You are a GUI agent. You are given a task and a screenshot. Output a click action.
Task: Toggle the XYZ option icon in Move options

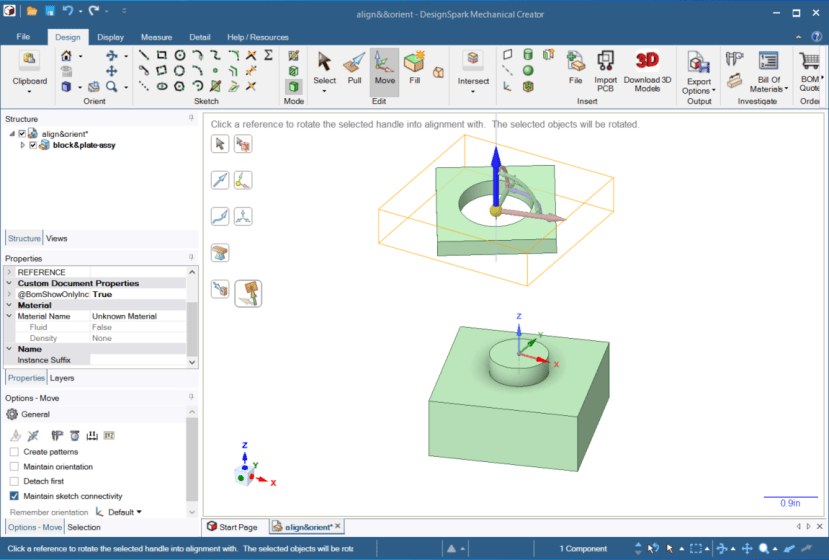(109, 435)
